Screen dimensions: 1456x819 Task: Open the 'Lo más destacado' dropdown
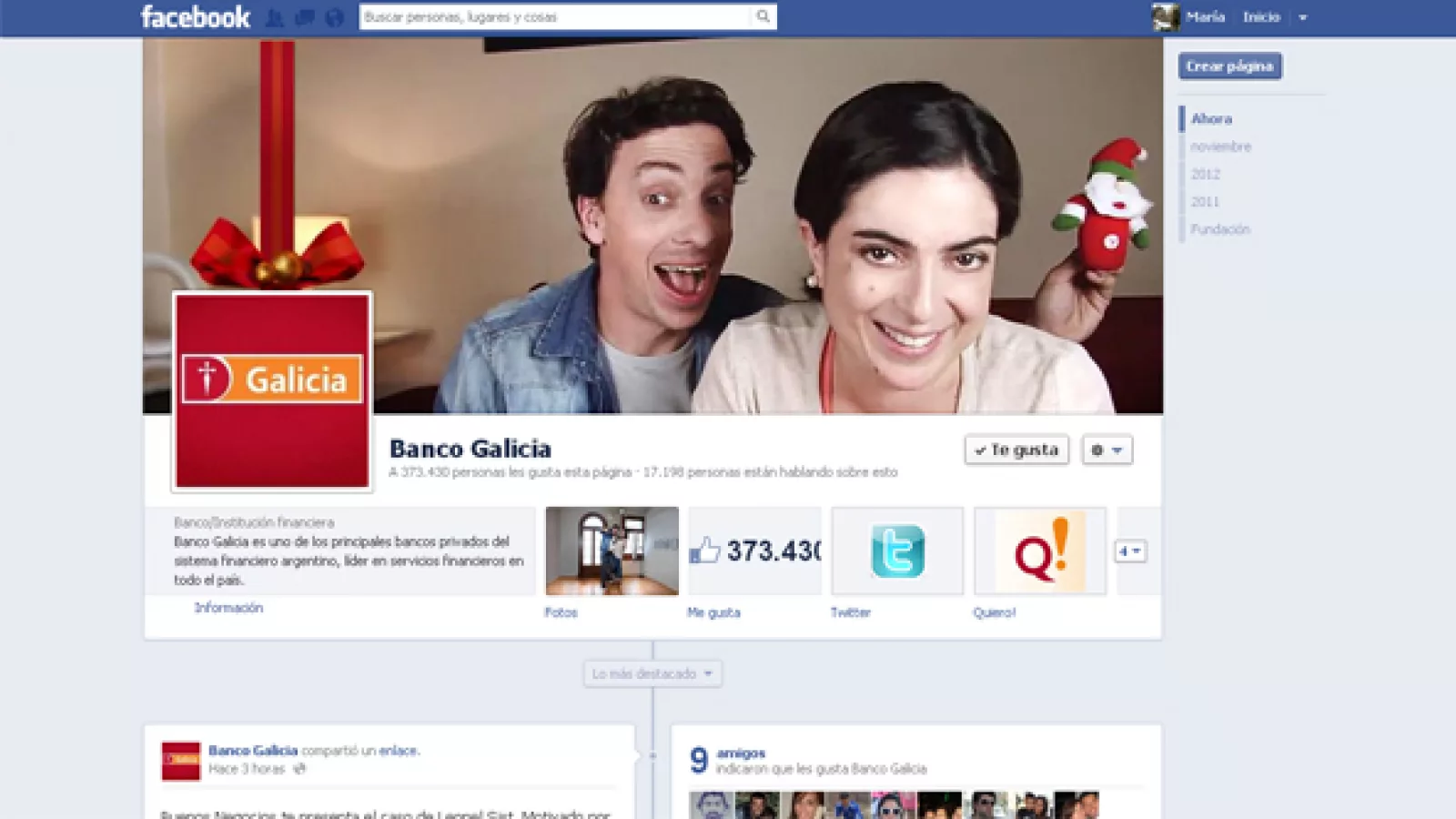point(652,673)
